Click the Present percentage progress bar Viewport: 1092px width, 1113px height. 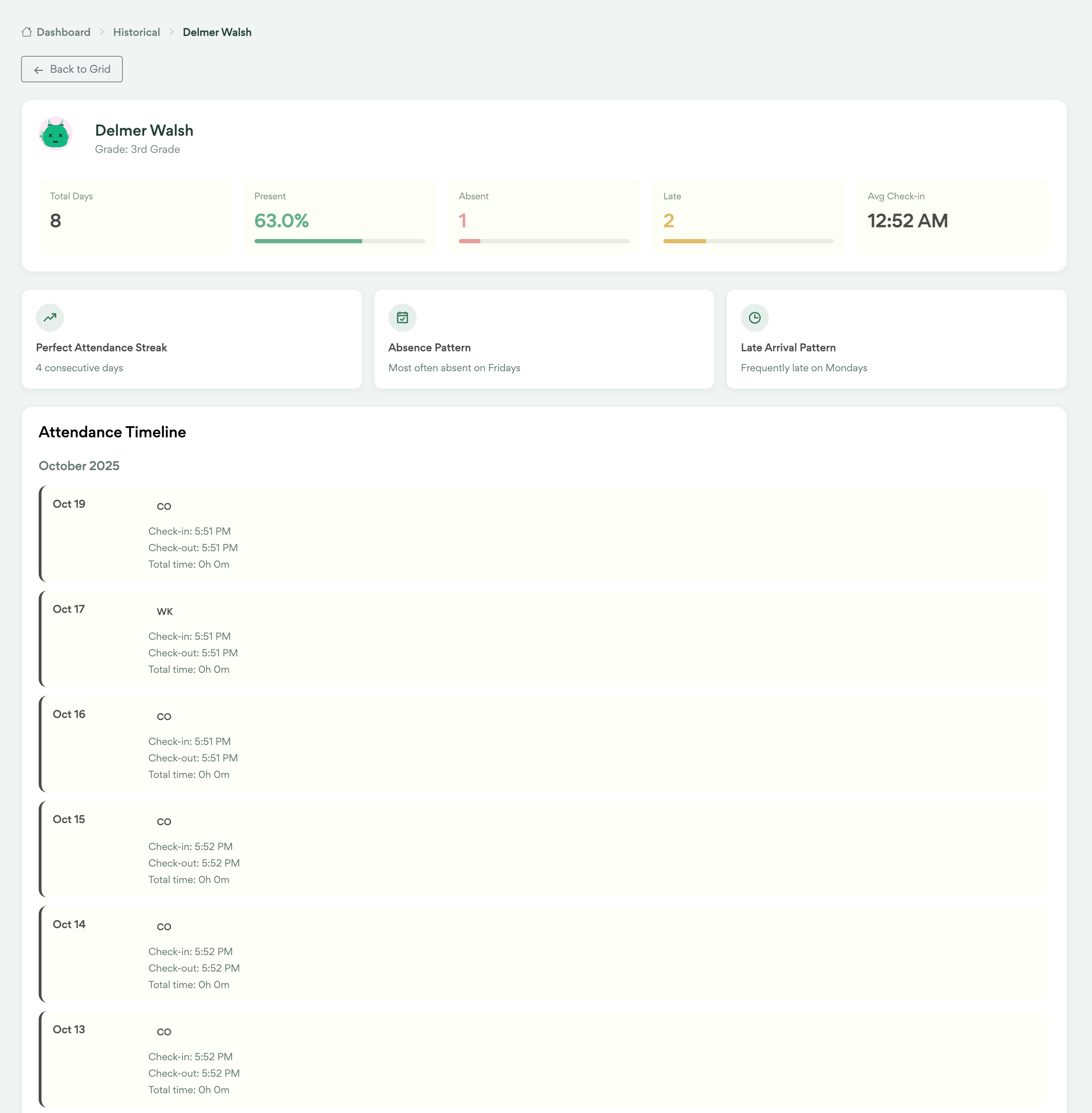(340, 242)
